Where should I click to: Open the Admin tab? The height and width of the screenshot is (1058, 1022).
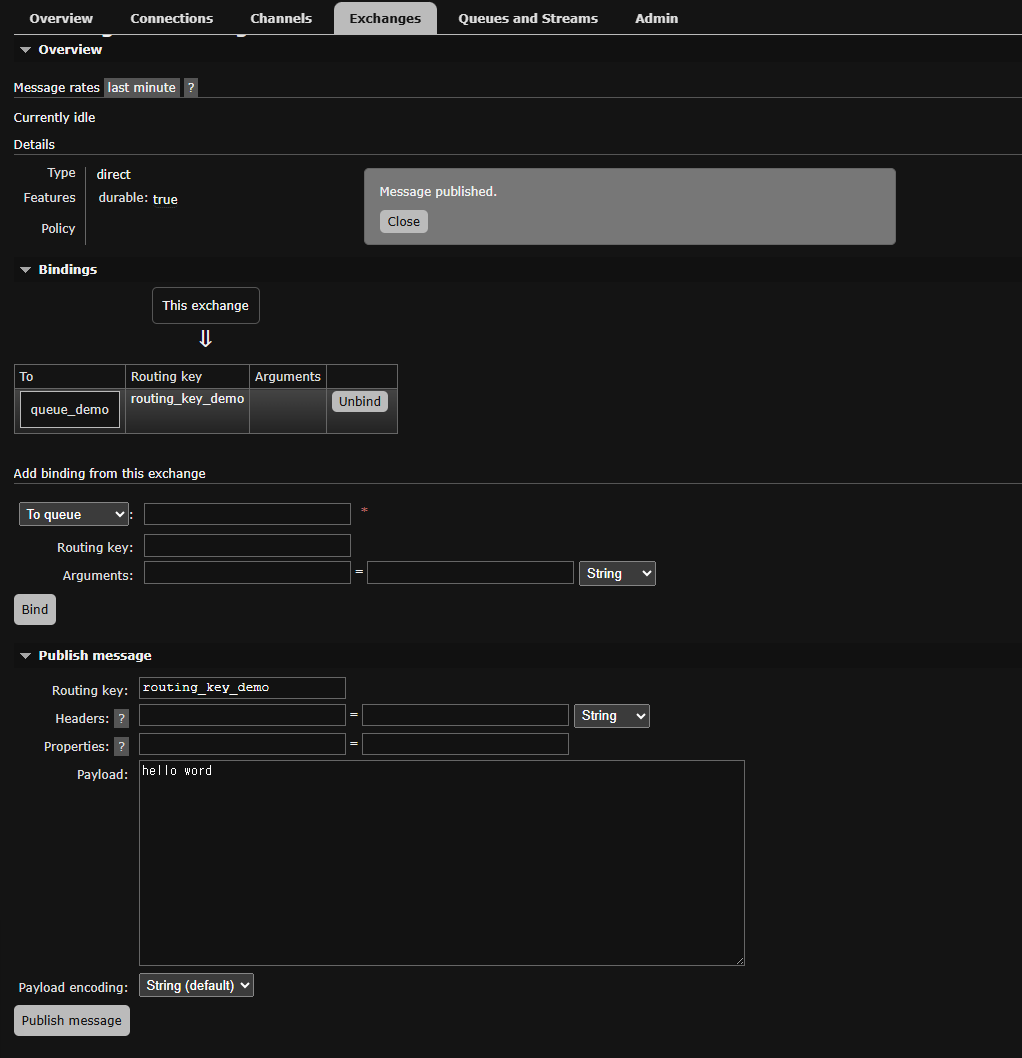pos(656,18)
